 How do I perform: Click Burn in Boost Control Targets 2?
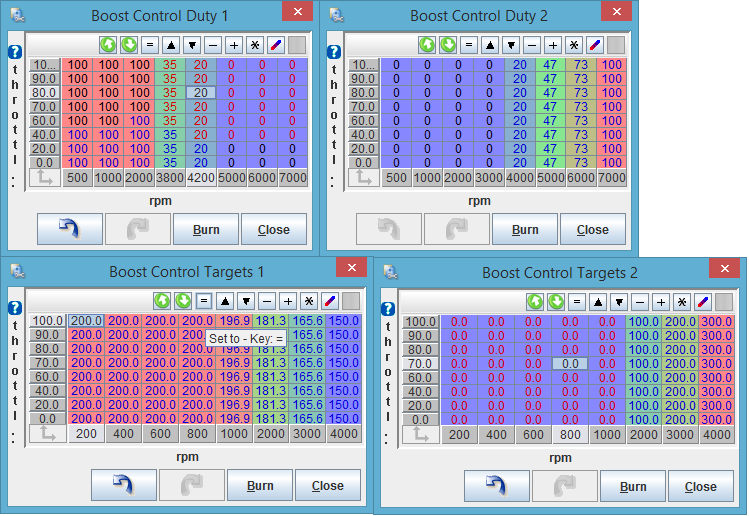pos(633,486)
